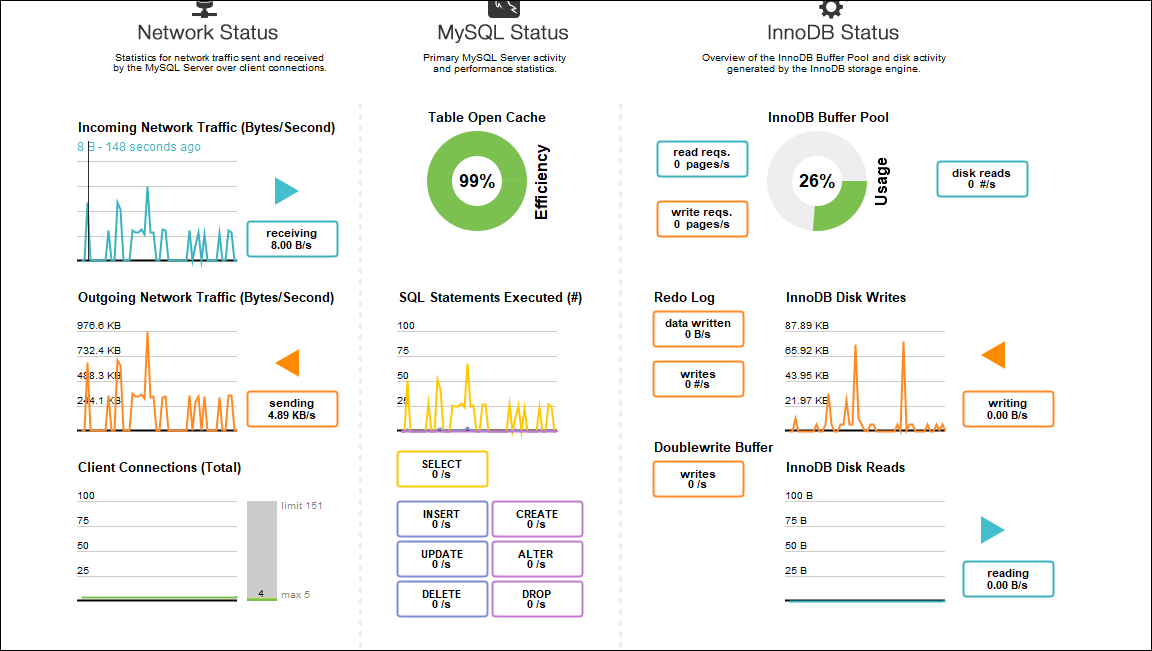Click the receiving 8.00 B/s indicator
Image resolution: width=1152 pixels, height=651 pixels.
click(292, 239)
